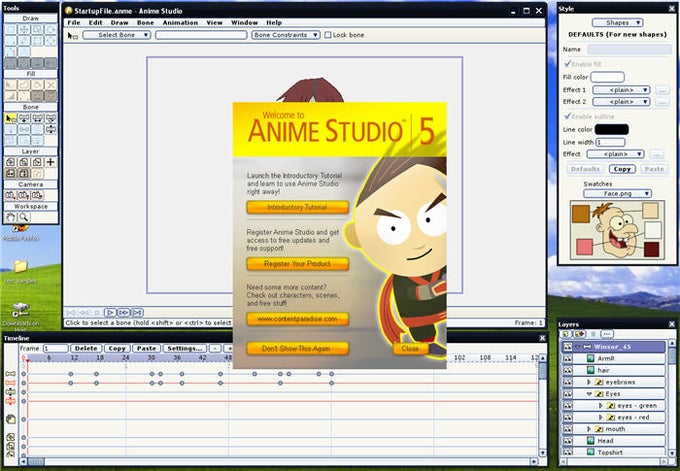Open the Animation menu
Image resolution: width=680 pixels, height=471 pixels.
pyautogui.click(x=180, y=23)
